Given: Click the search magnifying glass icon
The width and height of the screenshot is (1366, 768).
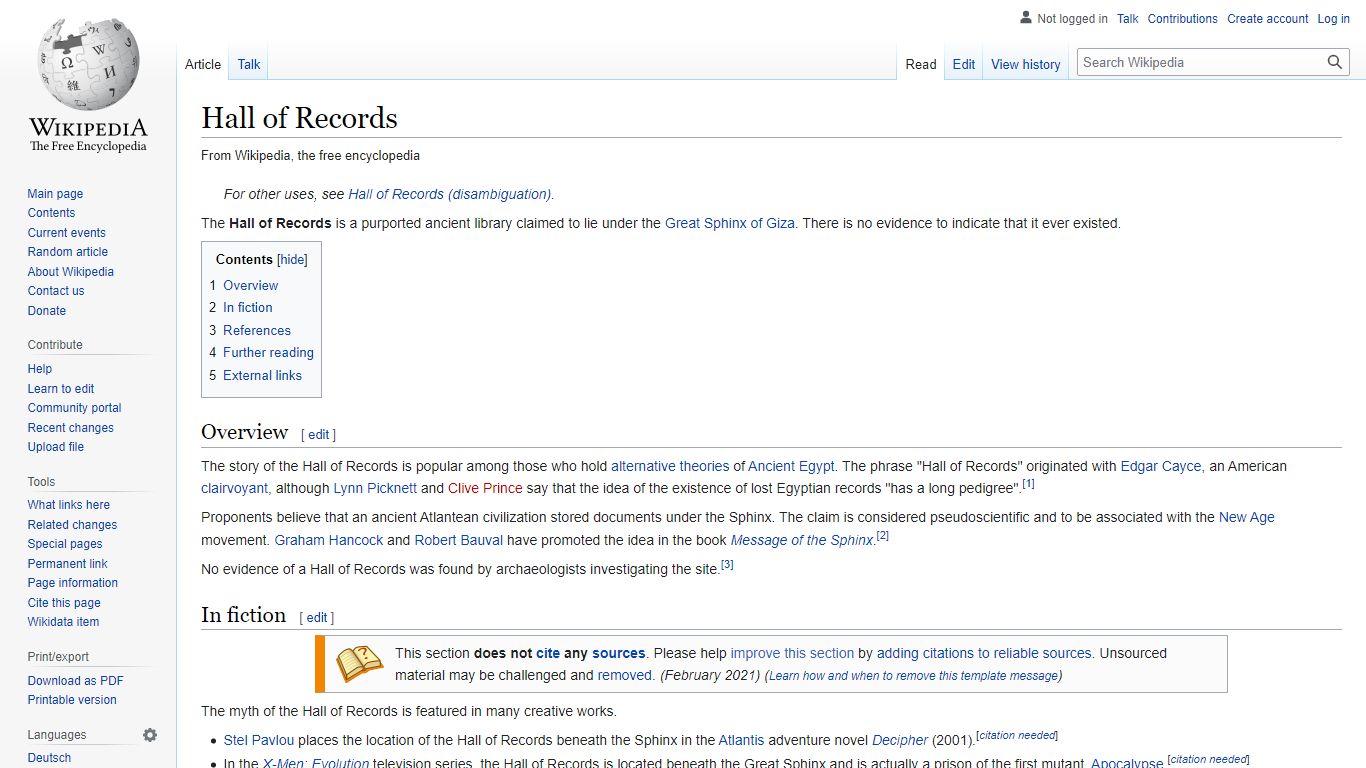Looking at the screenshot, I should pyautogui.click(x=1335, y=62).
